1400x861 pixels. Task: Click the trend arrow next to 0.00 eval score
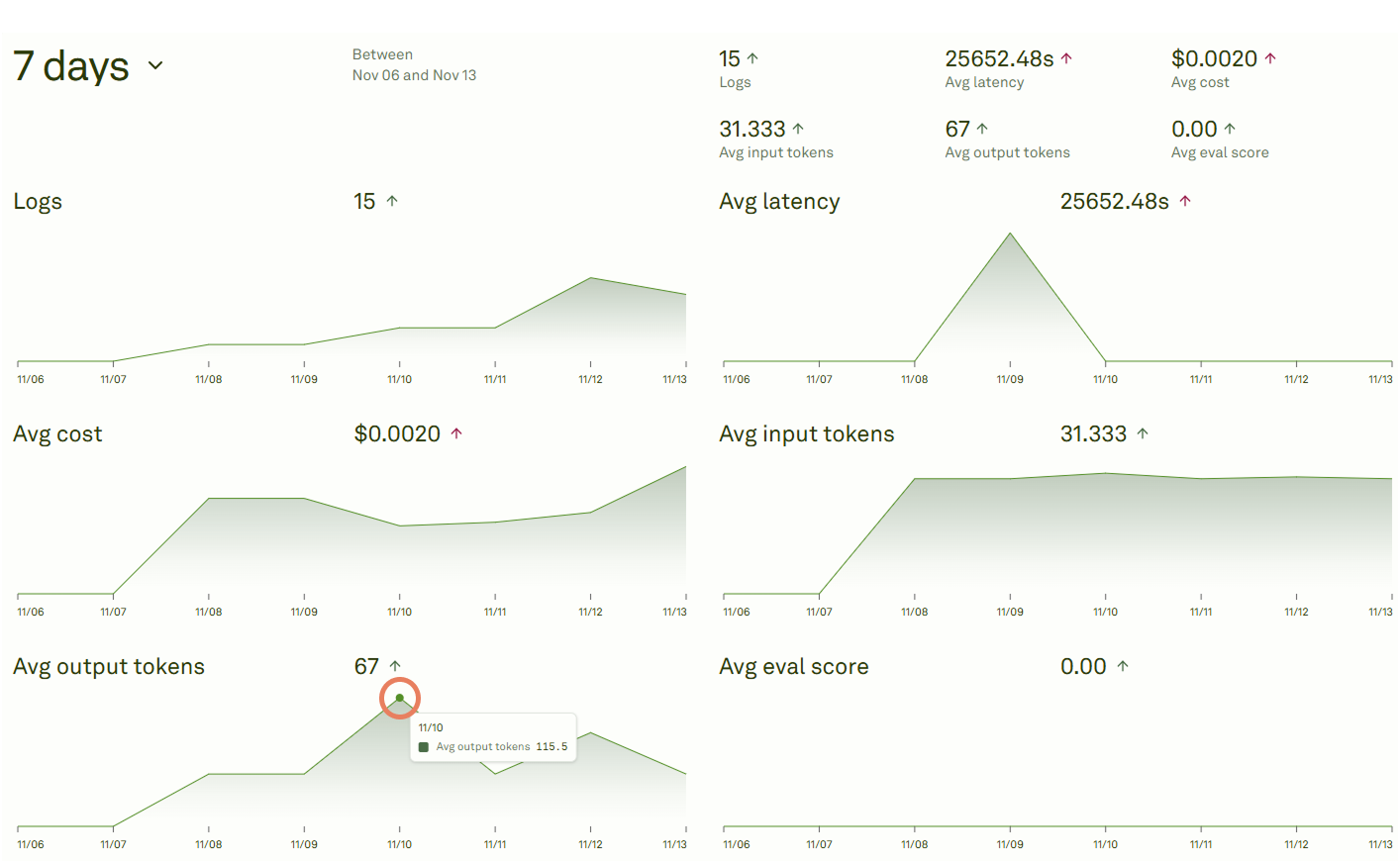click(1231, 127)
